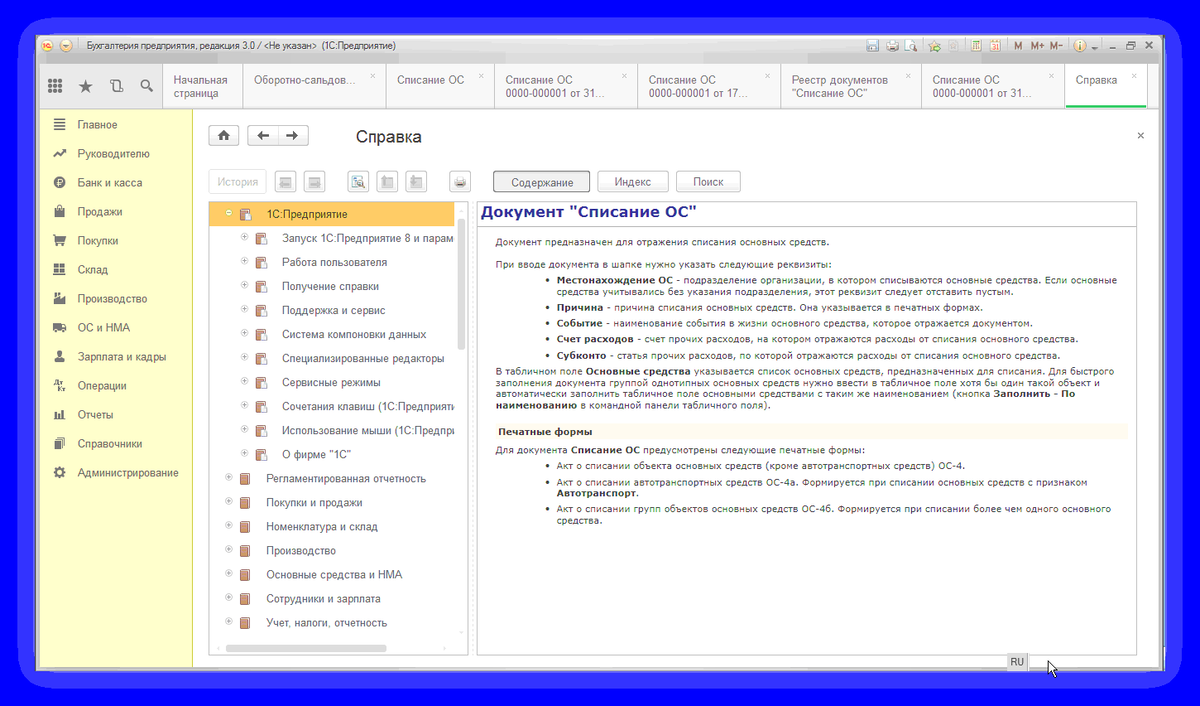
Task: Go to the next help topic icon
Action: click(x=416, y=182)
